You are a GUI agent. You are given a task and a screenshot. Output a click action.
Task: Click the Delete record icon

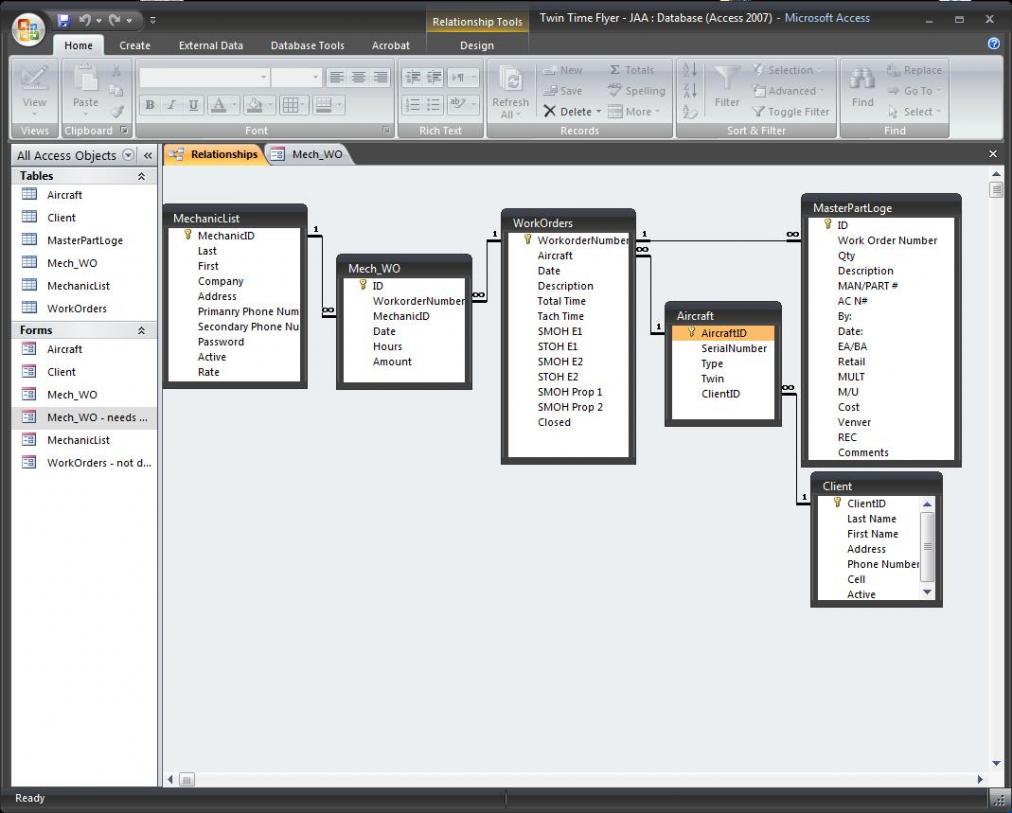(550, 112)
